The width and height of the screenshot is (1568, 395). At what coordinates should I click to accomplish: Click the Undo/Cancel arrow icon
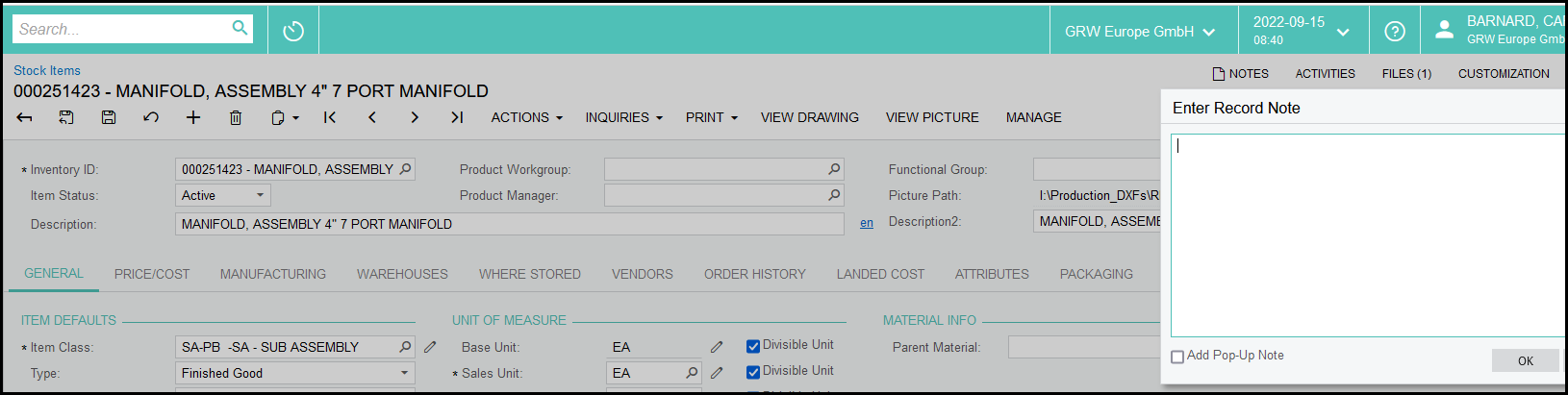point(151,117)
